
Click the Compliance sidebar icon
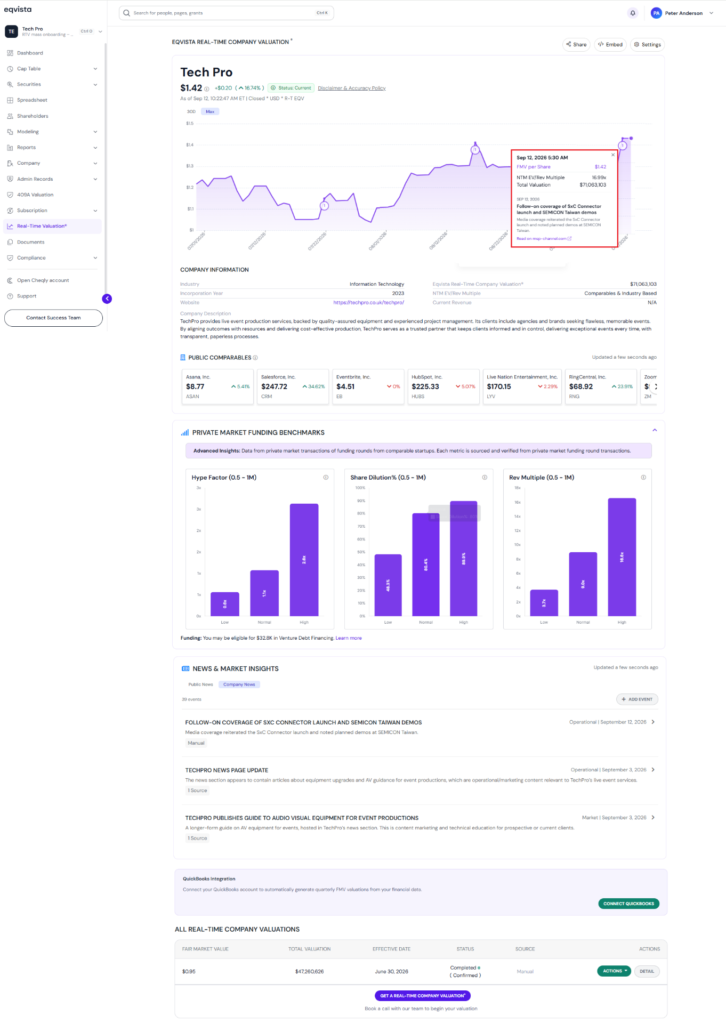[10, 258]
